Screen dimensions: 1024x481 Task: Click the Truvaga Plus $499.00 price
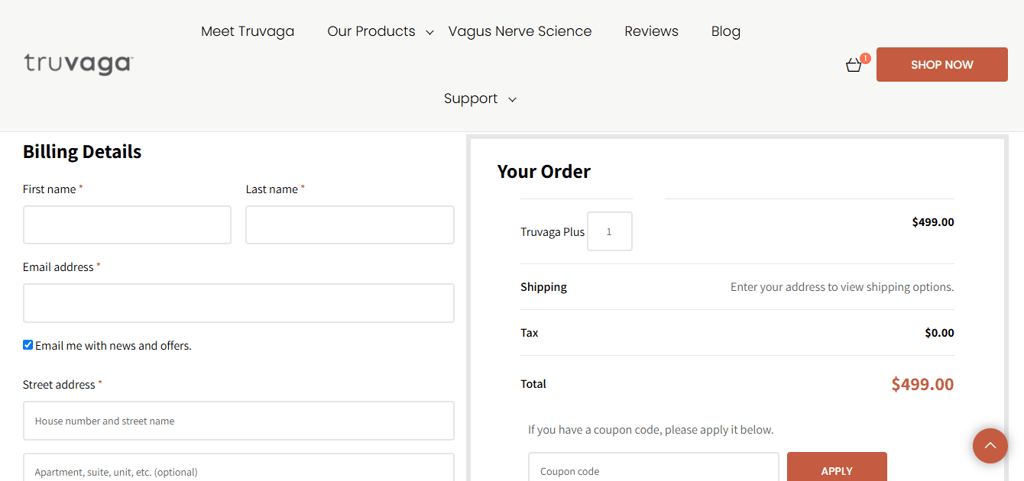(x=933, y=222)
